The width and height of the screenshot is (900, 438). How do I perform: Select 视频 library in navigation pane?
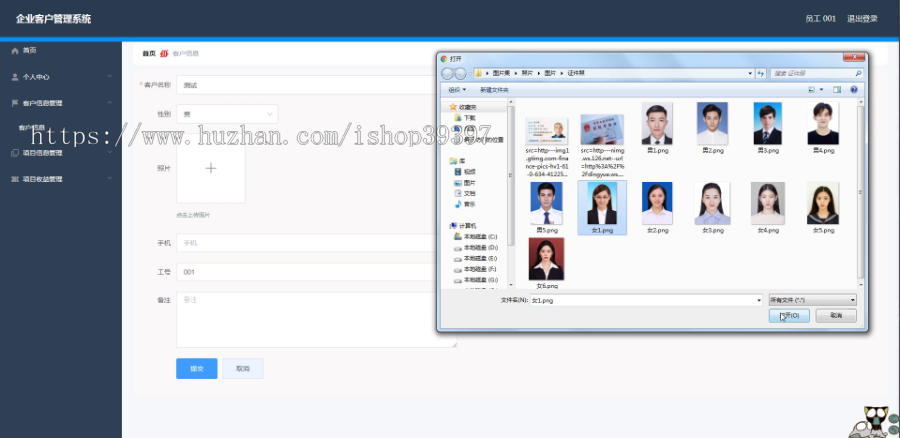465,172
